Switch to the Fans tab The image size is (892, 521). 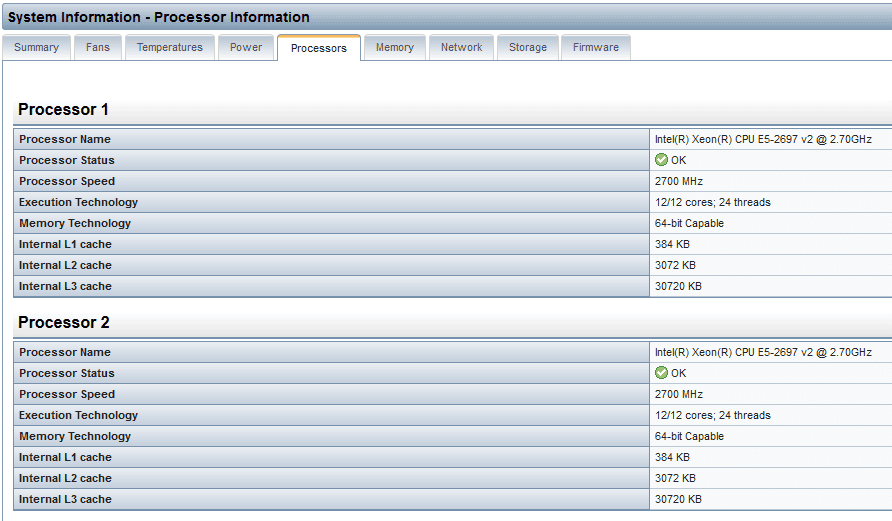(98, 47)
